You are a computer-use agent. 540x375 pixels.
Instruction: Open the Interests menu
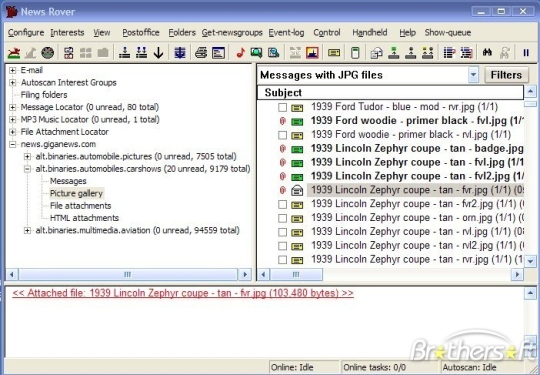[x=68, y=33]
